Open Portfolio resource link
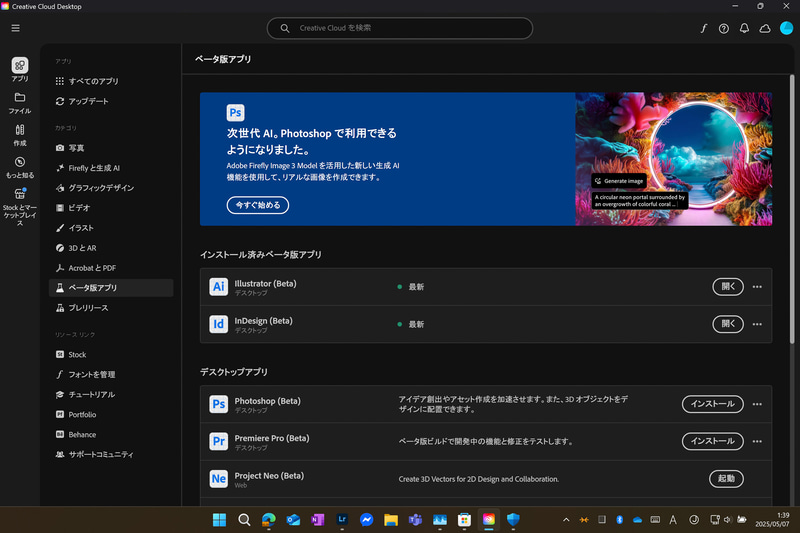 pos(111,414)
